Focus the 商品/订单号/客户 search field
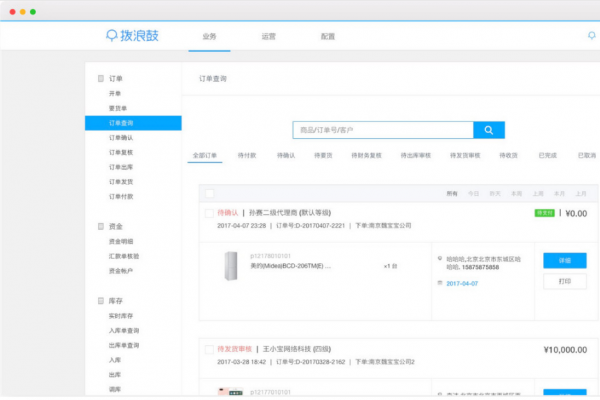This screenshot has width=600, height=400. click(382, 130)
